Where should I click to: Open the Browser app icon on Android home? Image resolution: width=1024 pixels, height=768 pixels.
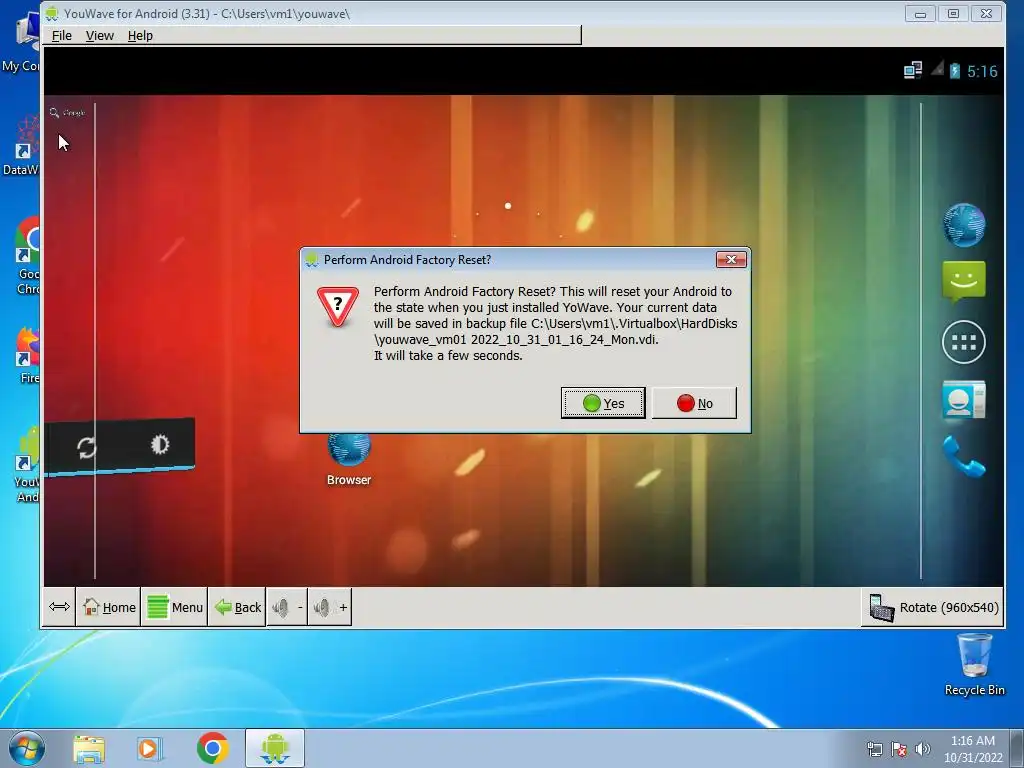coord(349,459)
